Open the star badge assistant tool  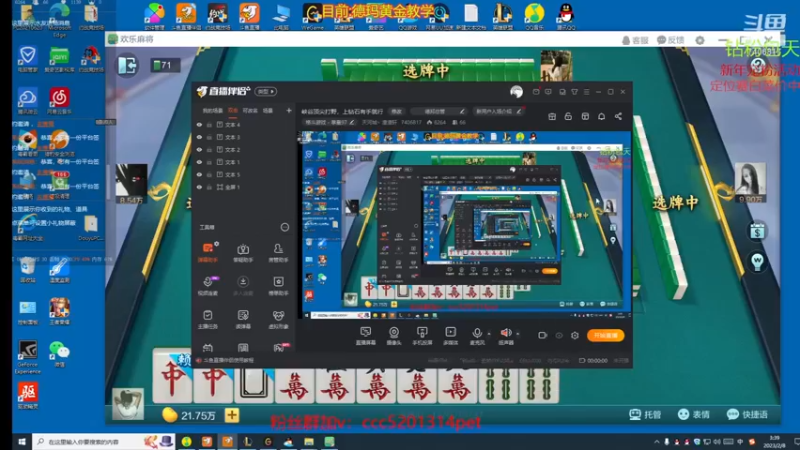278,286
